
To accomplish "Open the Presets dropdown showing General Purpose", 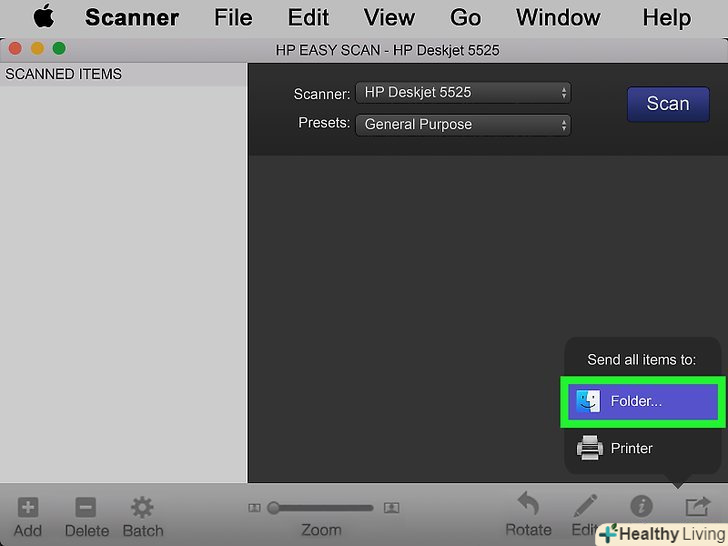I will [463, 124].
